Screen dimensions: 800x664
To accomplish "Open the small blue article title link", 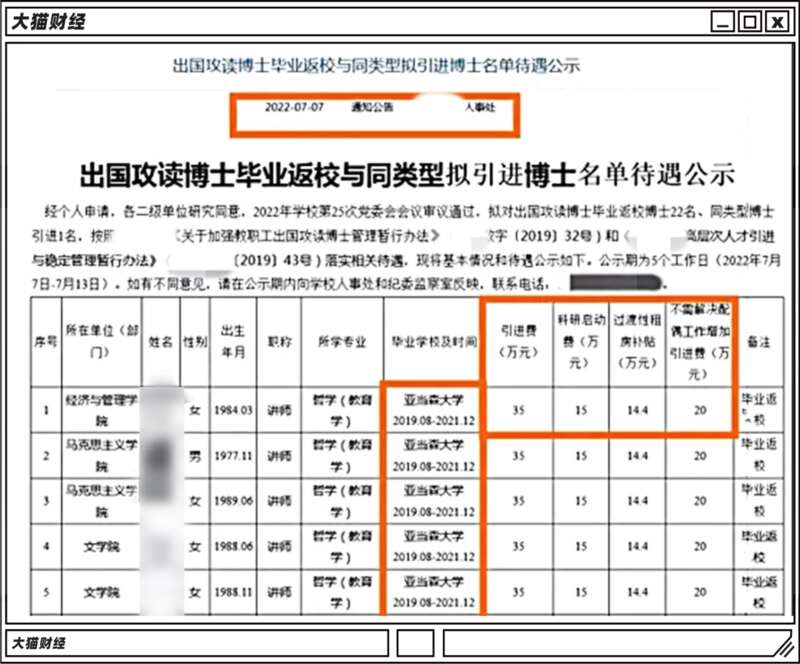I will coord(377,65).
